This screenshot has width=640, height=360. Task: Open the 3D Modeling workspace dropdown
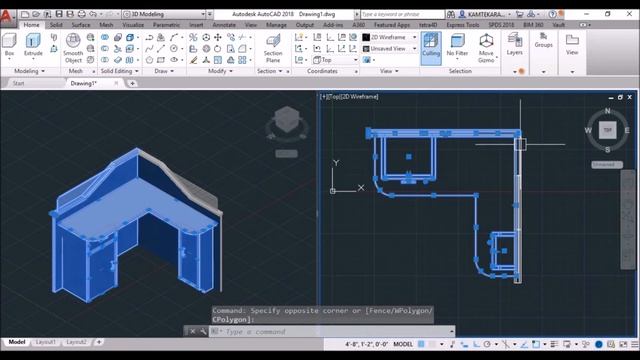pyautogui.click(x=164, y=14)
